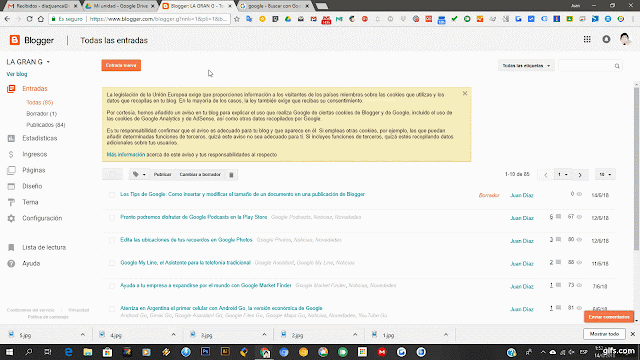Close the downloads bar
This screenshot has width=640, height=360.
pyautogui.click(x=633, y=334)
